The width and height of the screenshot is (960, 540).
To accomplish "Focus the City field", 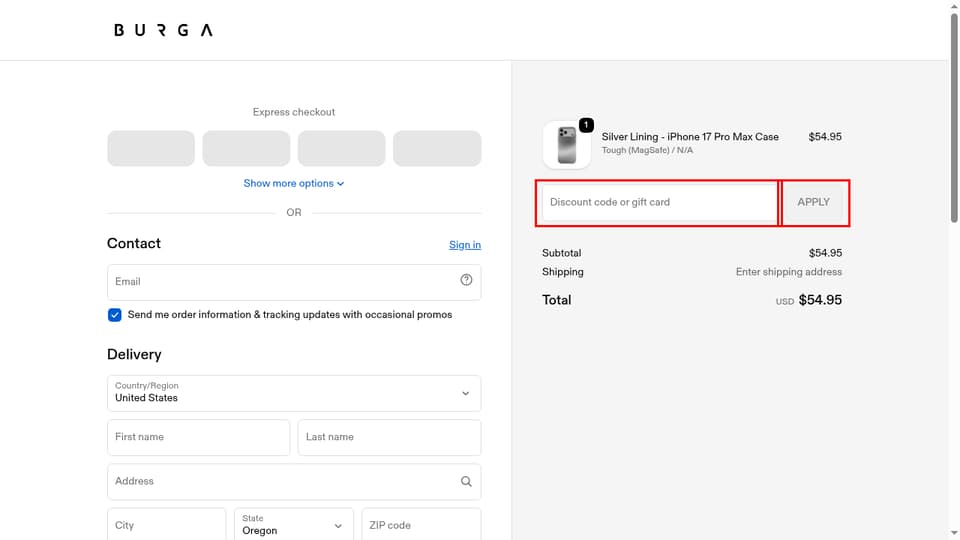I will pos(167,525).
